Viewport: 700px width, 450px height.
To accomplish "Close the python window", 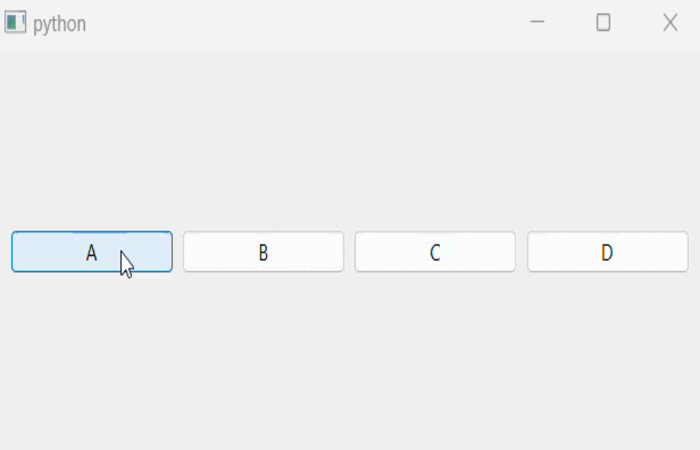I will pyautogui.click(x=670, y=22).
